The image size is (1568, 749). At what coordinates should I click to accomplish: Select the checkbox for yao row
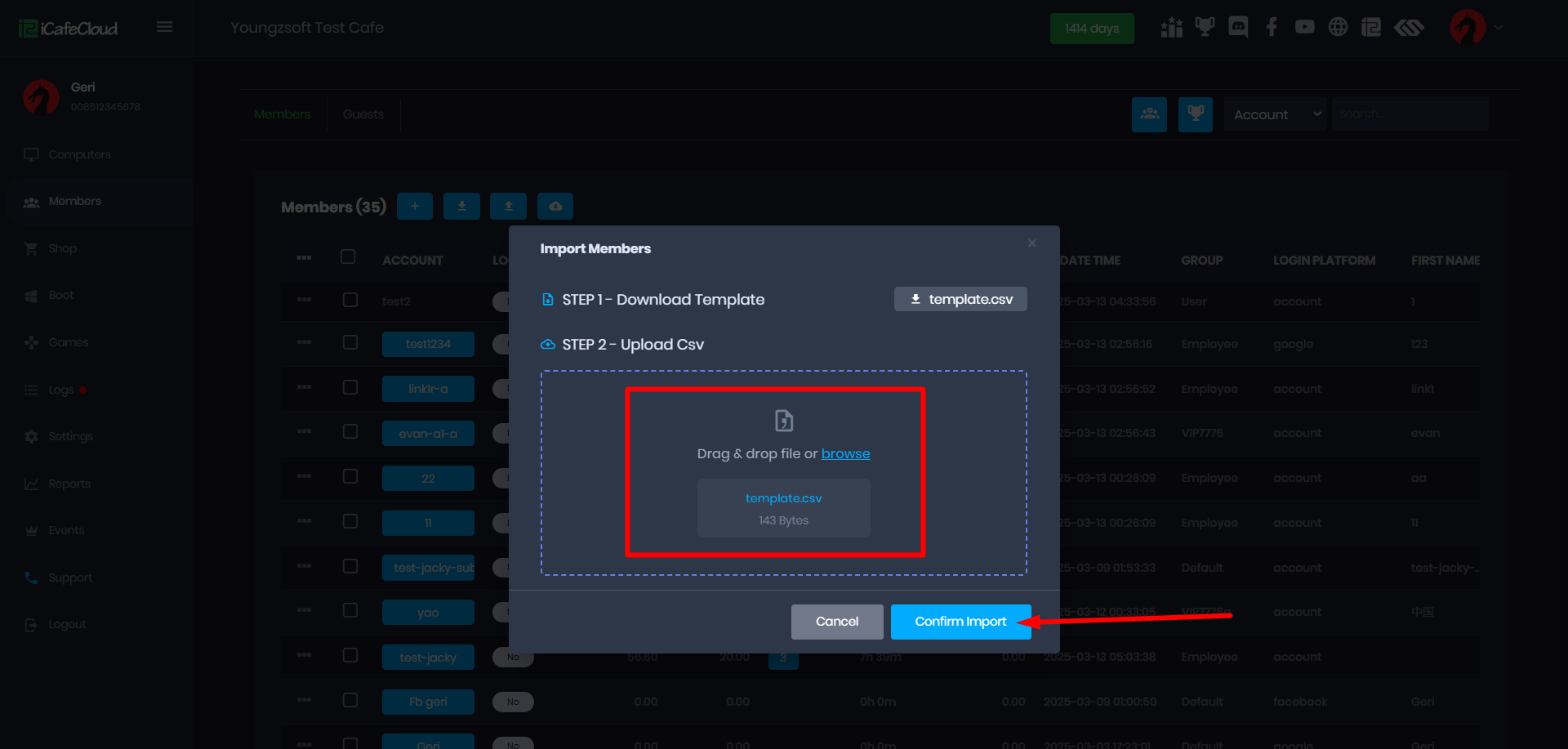(350, 611)
